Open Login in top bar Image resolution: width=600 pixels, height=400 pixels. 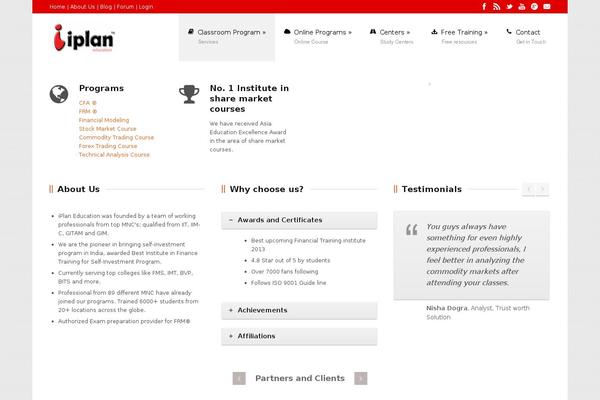click(146, 7)
